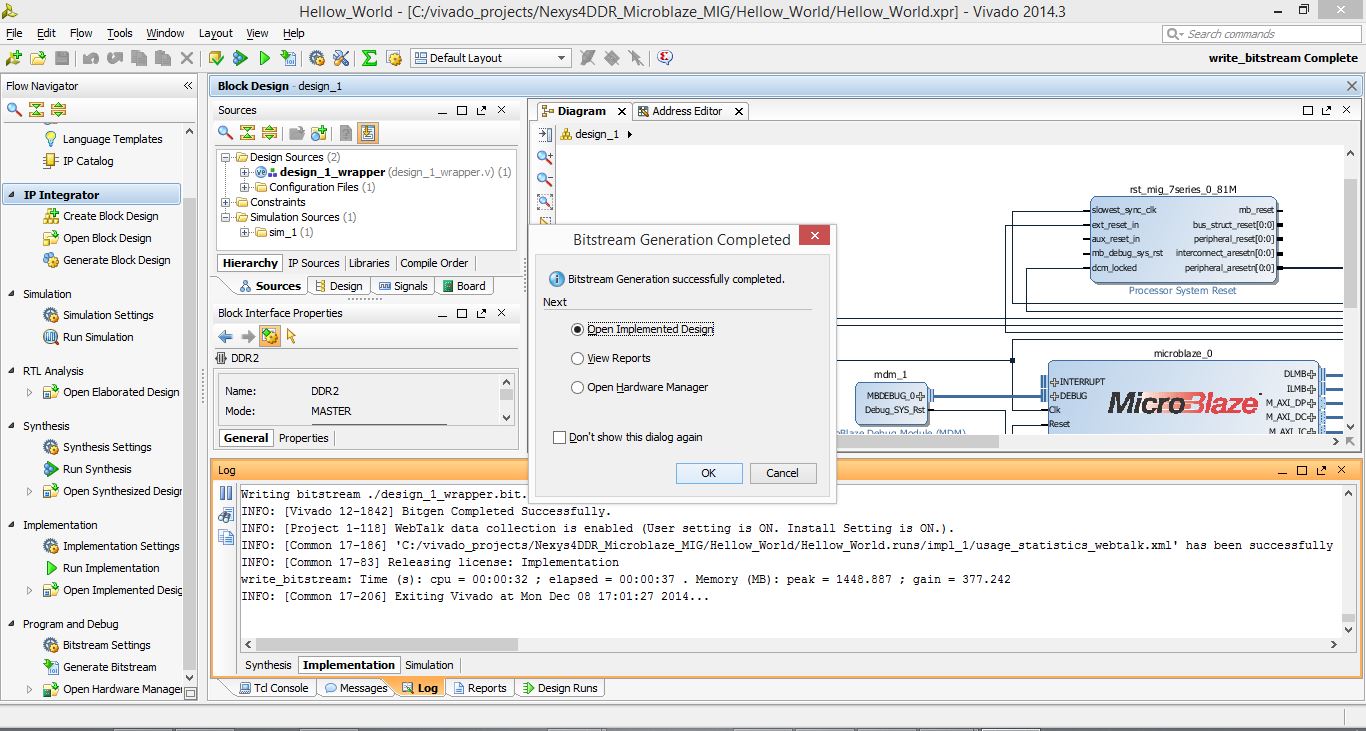Click the green Run Implementation toolbar arrow
1366x731 pixels.
pos(265,58)
